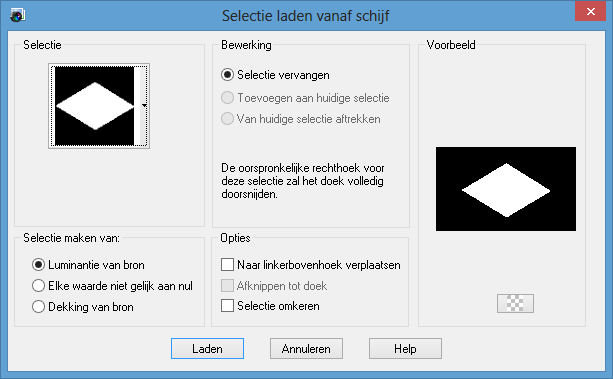Click the diamond selection thumbnail
Viewport: 613px width, 379px height.
pyautogui.click(x=95, y=106)
